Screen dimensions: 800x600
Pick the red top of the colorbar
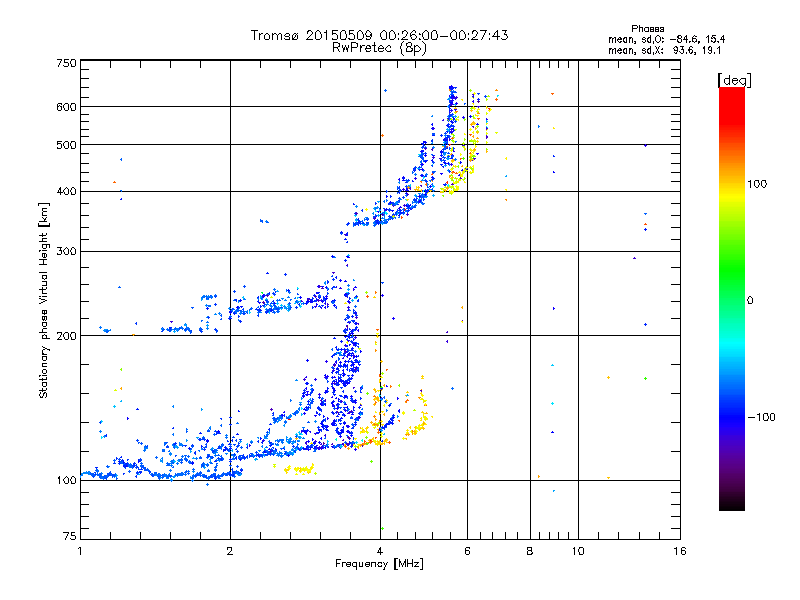pos(731,93)
